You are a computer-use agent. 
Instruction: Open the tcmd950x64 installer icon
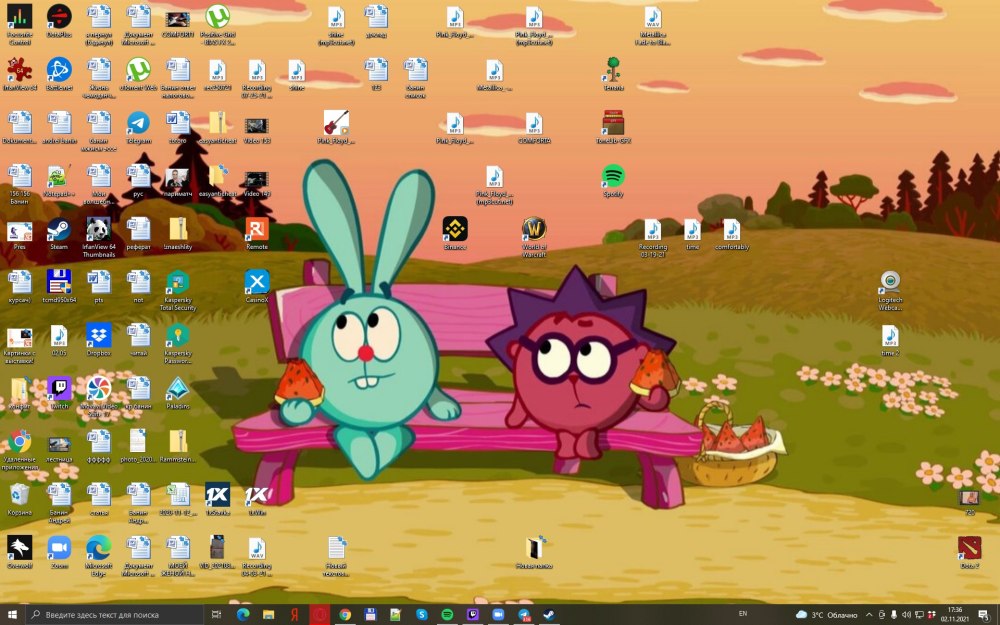click(x=59, y=286)
